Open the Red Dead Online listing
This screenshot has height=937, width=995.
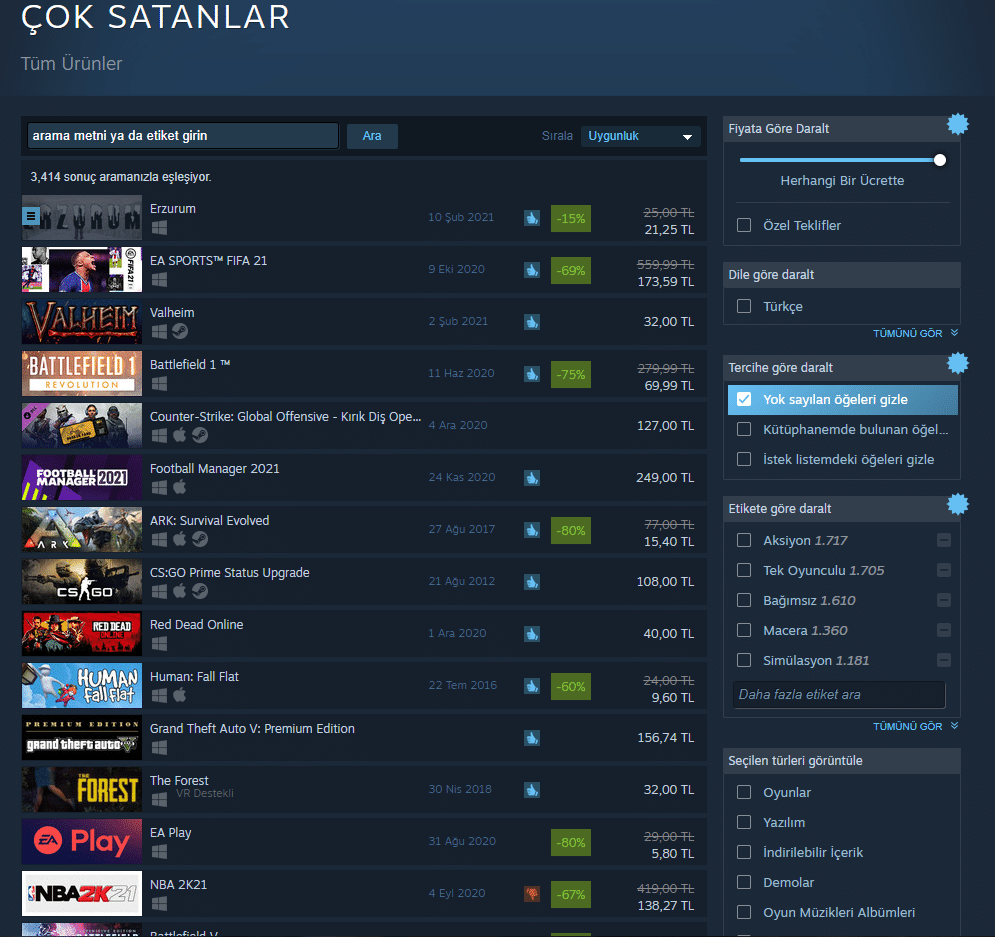[x=364, y=634]
